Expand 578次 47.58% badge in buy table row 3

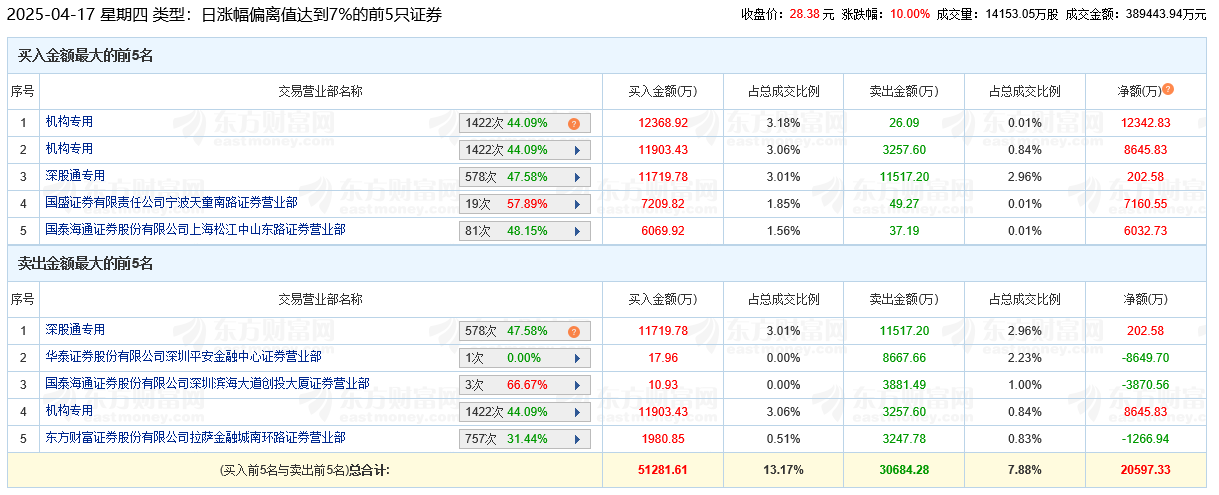[x=577, y=177]
